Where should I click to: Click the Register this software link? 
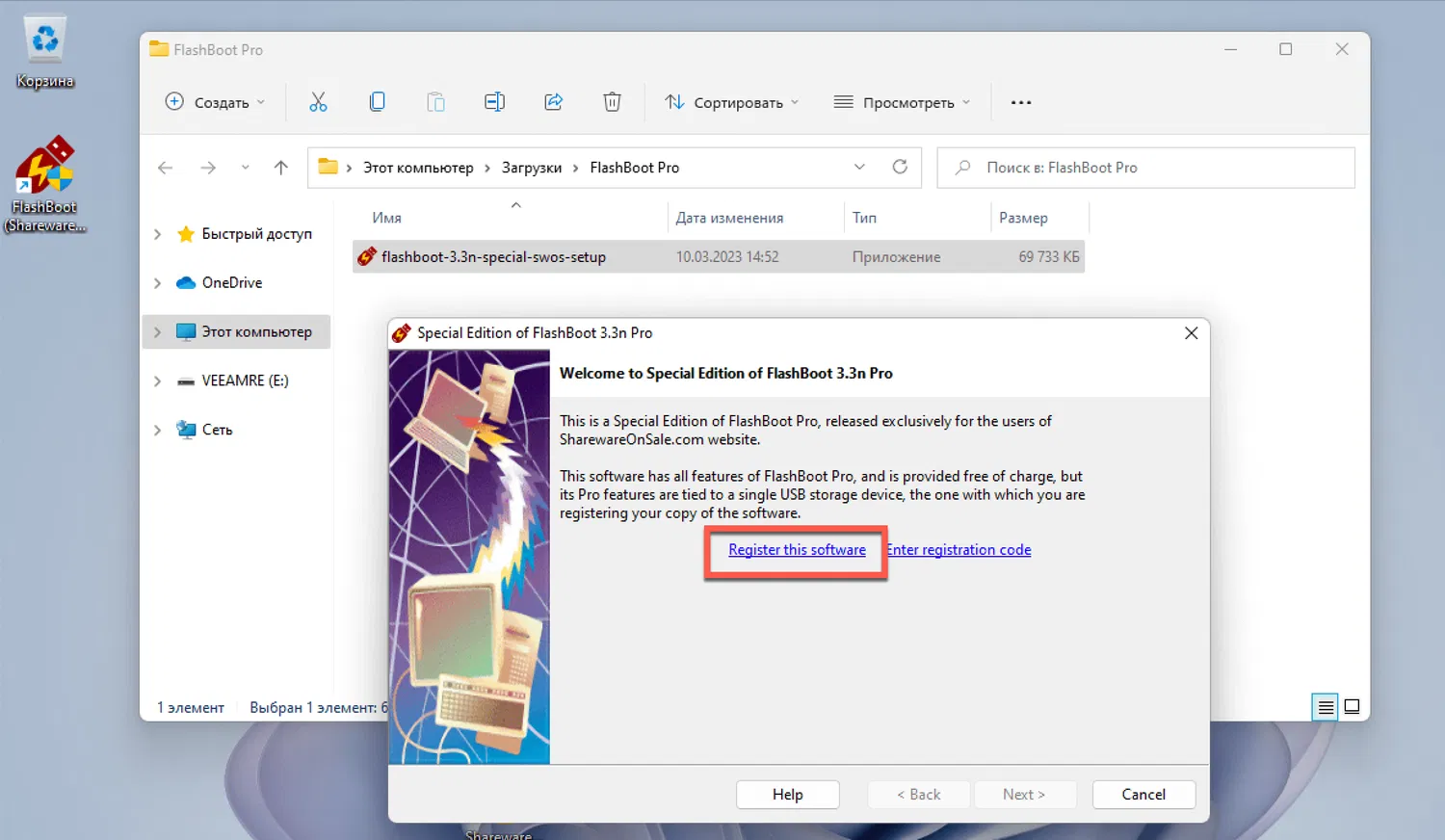tap(796, 549)
